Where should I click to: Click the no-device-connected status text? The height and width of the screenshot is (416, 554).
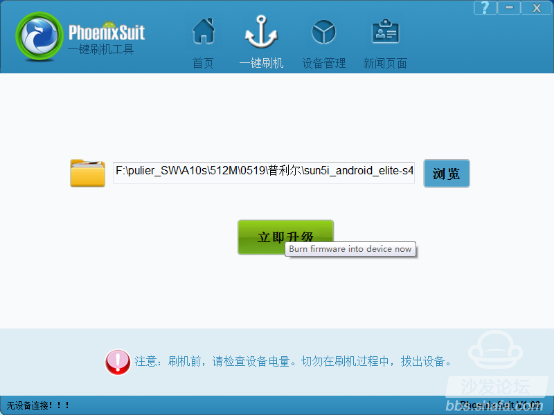point(37,405)
